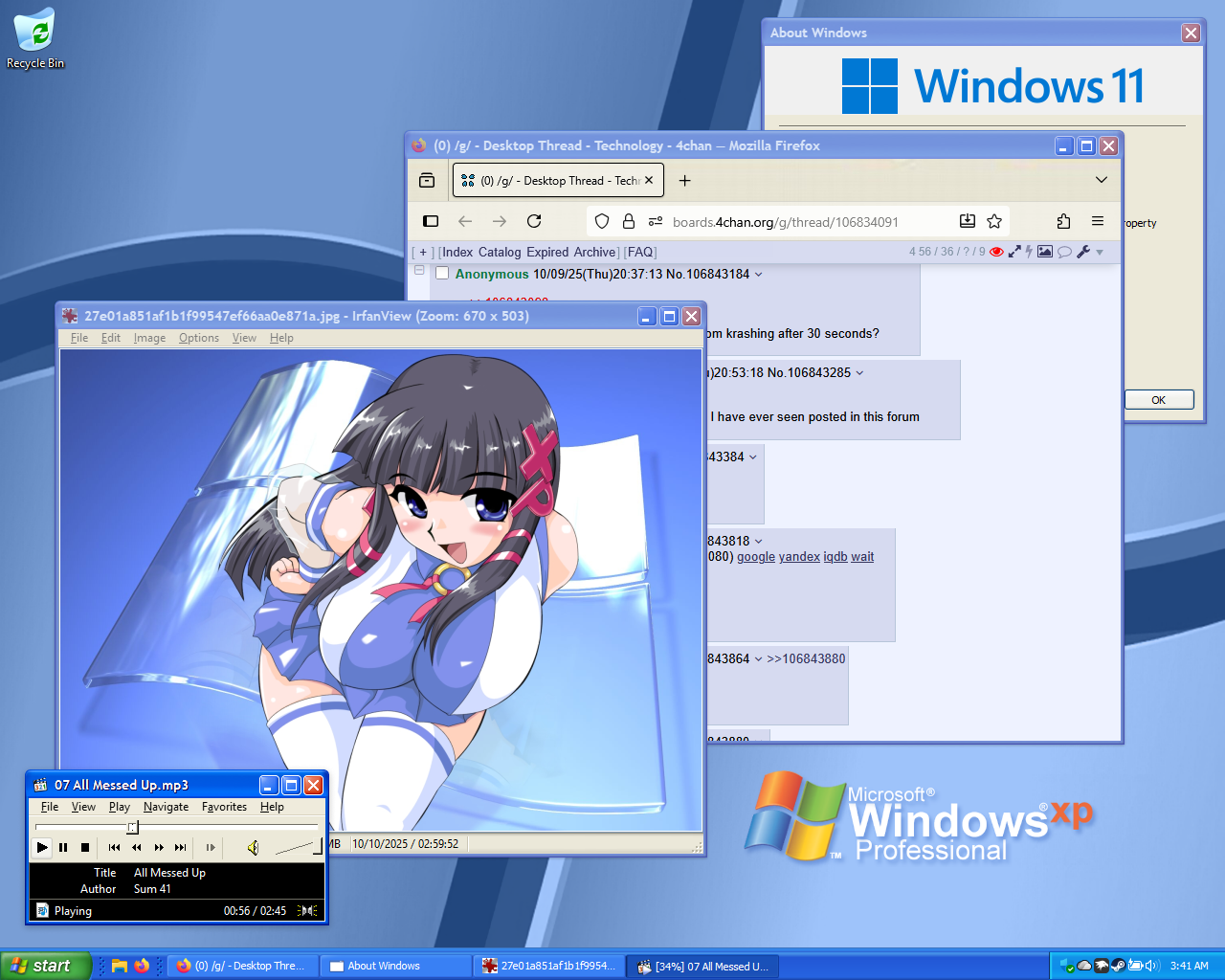Expand the dropdown arrow next to wrench icon
1225x980 pixels.
click(x=1100, y=253)
